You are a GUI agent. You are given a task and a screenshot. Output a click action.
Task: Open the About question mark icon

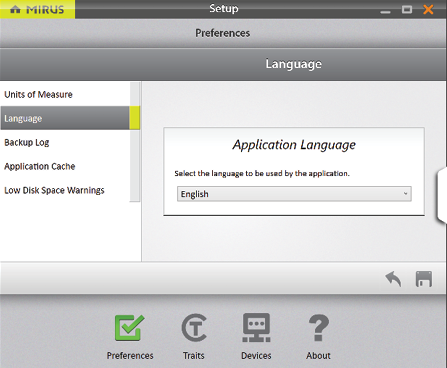click(319, 328)
